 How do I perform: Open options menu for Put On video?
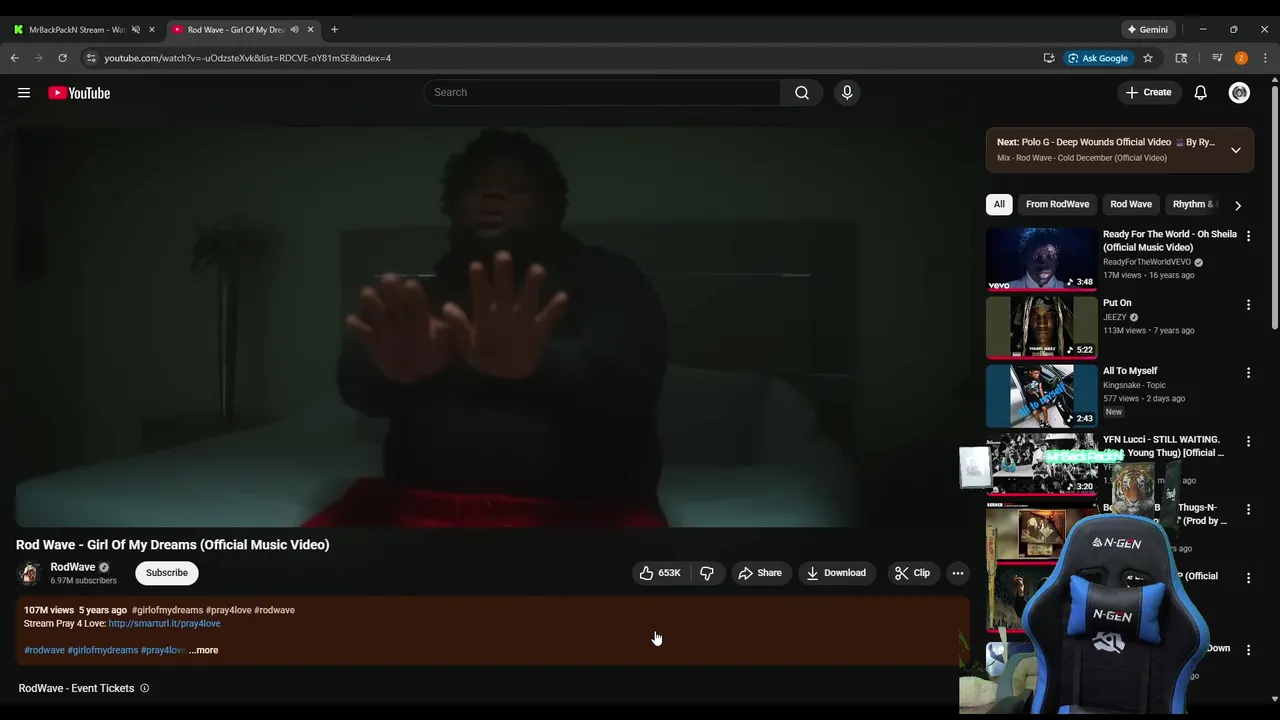pyautogui.click(x=1248, y=304)
